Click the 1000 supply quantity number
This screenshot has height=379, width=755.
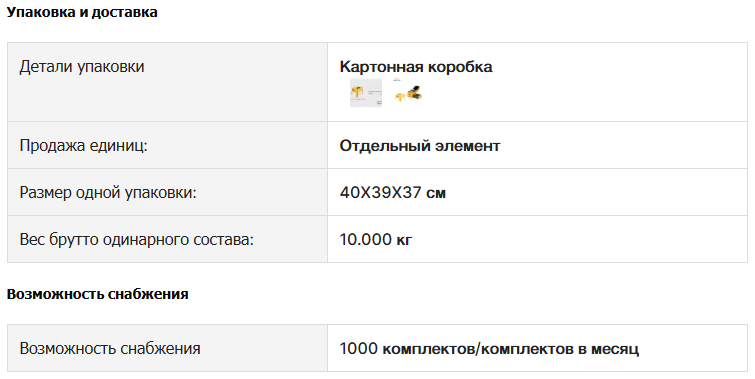click(x=358, y=349)
